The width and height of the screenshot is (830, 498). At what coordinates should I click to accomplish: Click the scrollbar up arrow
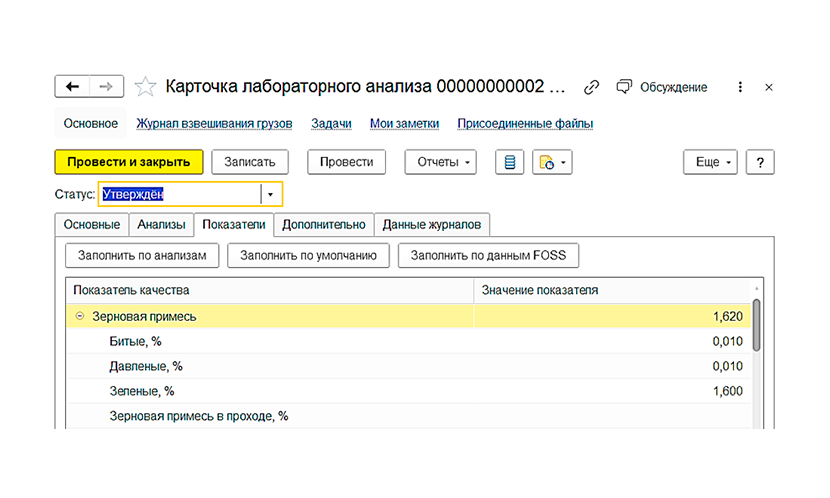[x=757, y=288]
